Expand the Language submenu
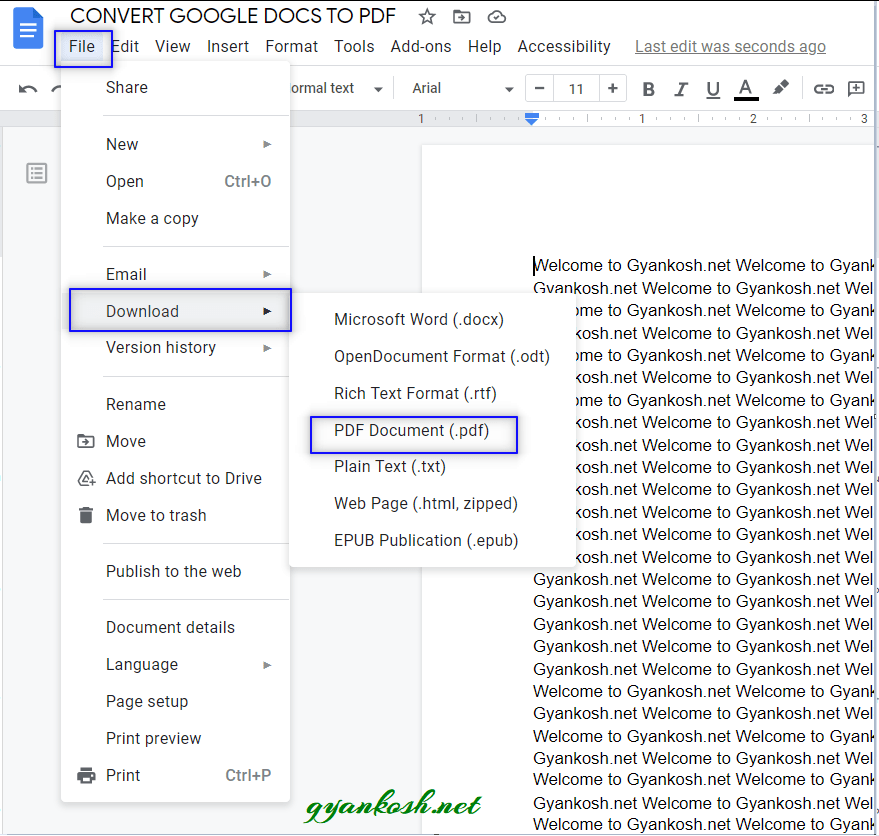The image size is (879, 836). click(x=175, y=665)
